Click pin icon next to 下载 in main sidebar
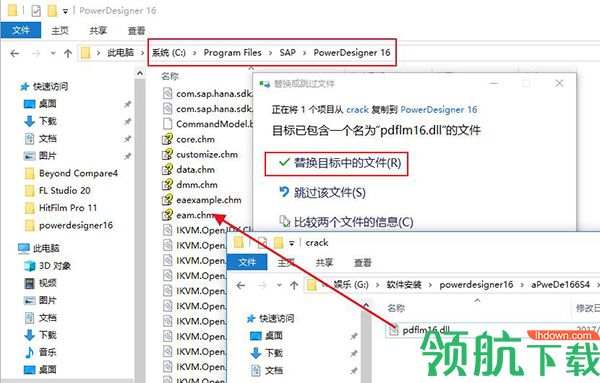600x383 pixels. tap(127, 122)
